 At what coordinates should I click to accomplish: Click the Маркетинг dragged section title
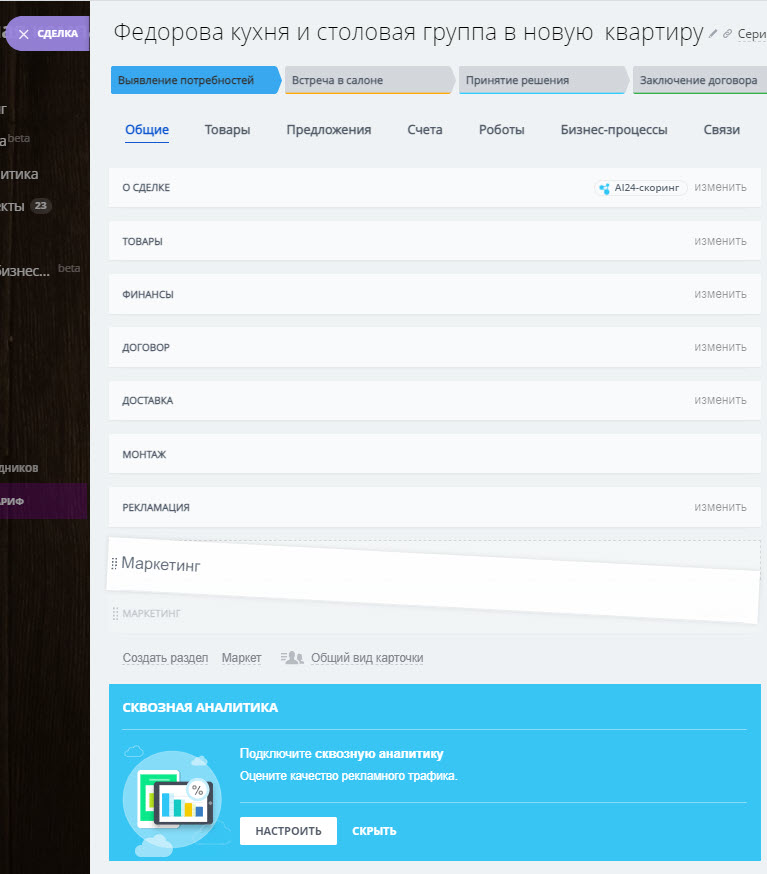161,565
